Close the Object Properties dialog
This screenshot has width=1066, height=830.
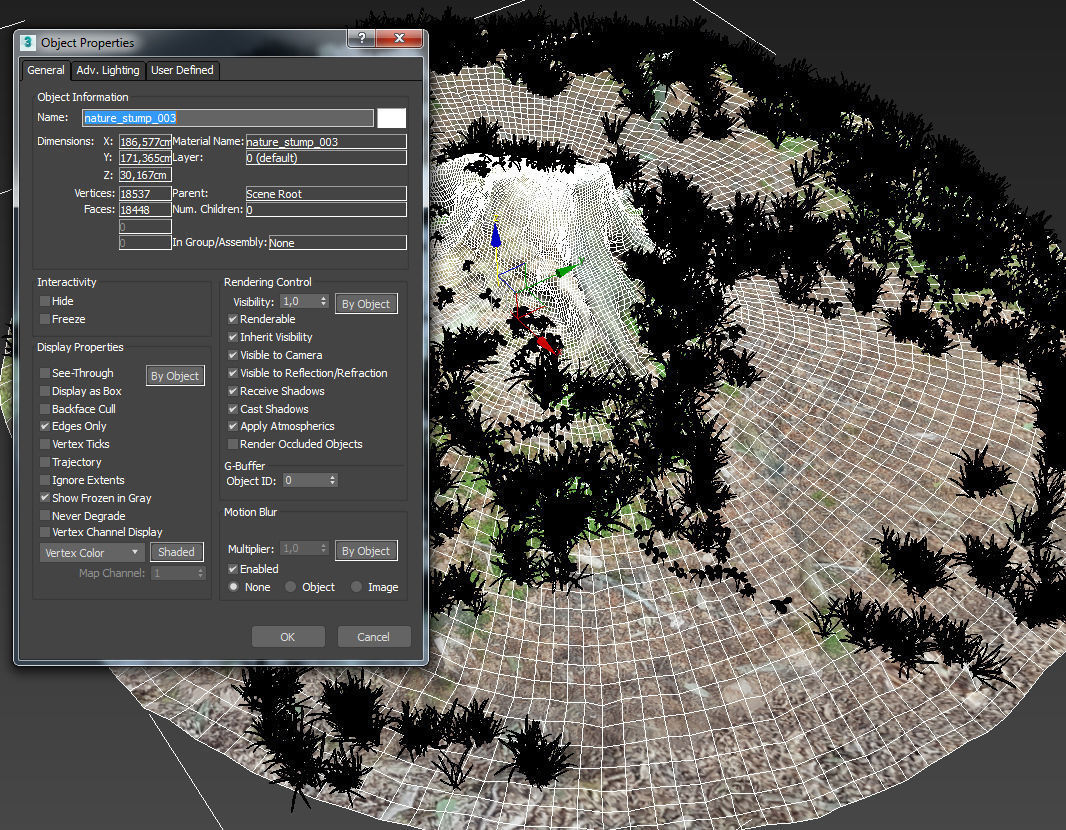[399, 38]
